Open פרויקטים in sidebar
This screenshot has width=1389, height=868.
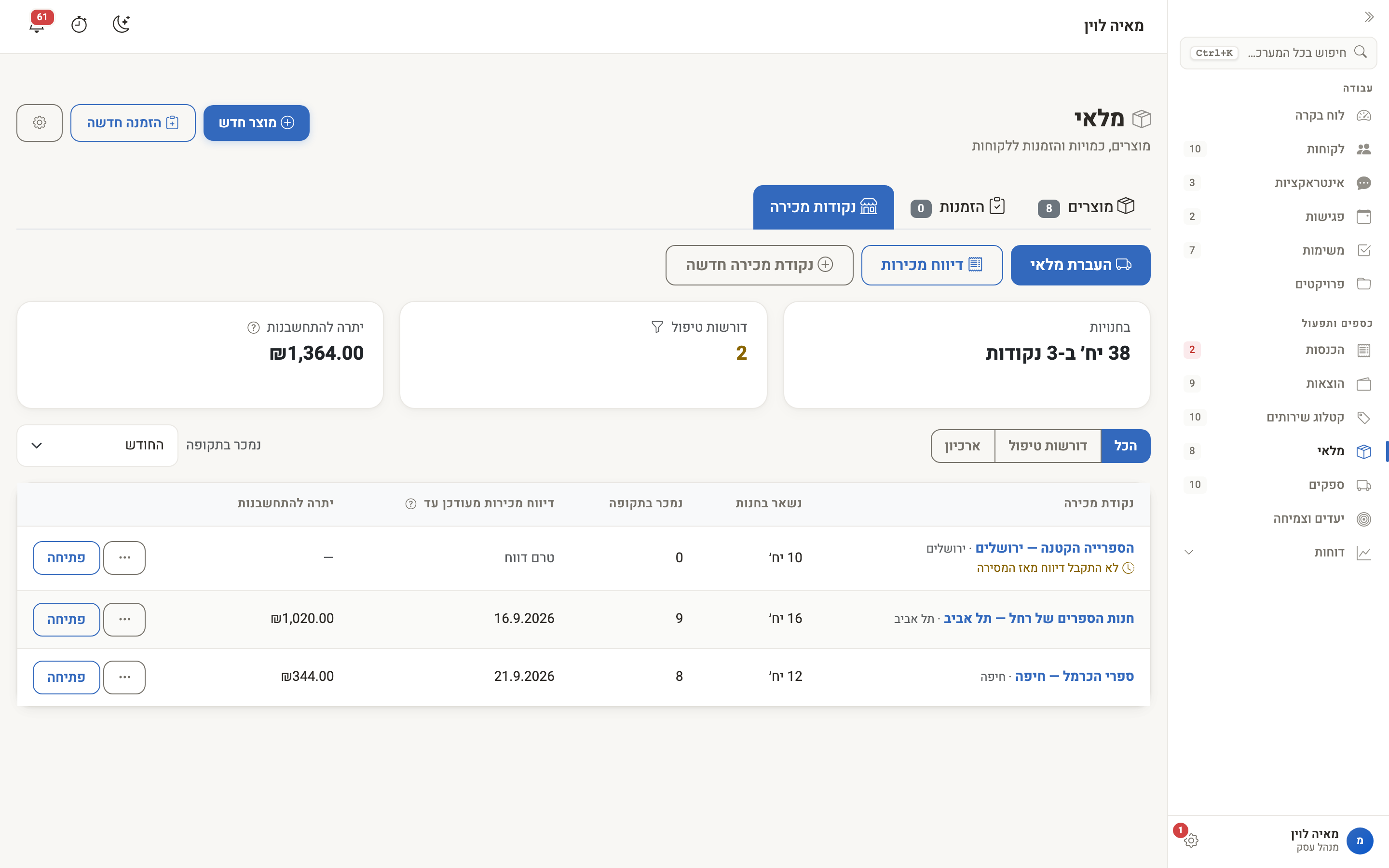pos(1278,284)
